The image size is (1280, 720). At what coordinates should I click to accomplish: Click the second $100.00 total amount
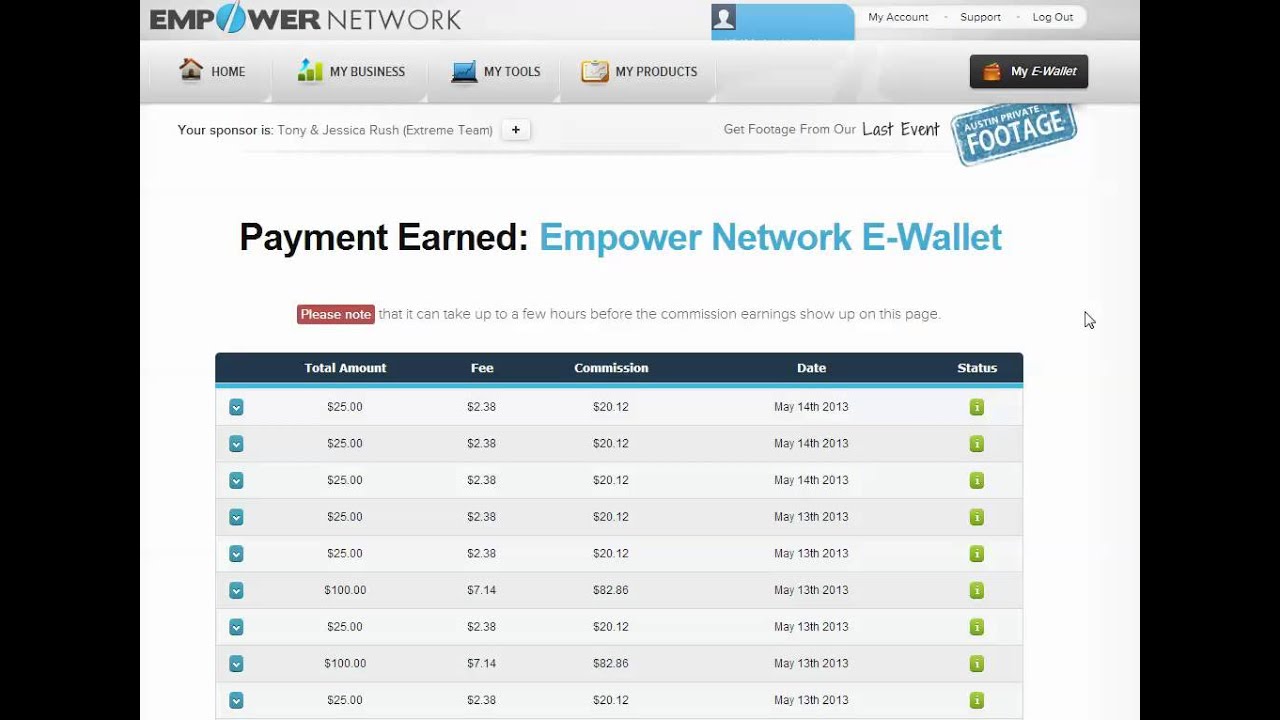click(345, 663)
